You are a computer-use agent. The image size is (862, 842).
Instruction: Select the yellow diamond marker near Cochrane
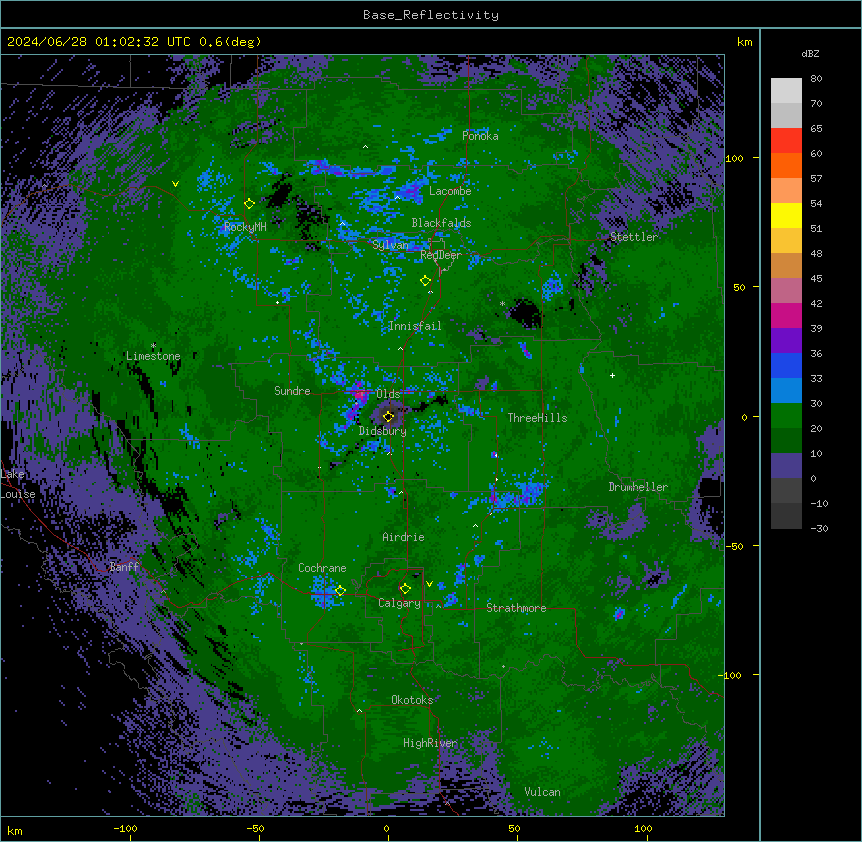tap(340, 591)
